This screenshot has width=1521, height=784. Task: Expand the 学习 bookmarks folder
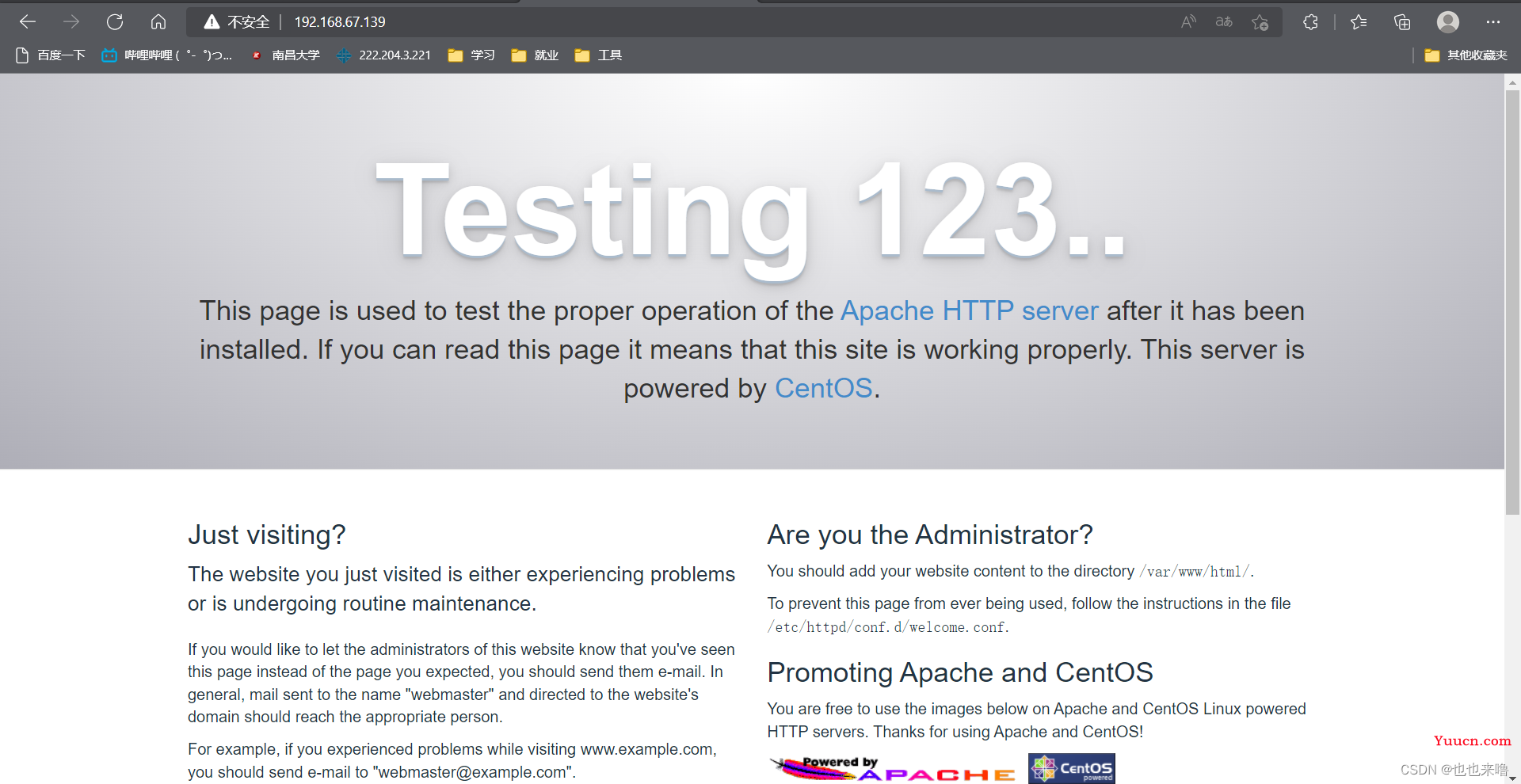(x=471, y=55)
